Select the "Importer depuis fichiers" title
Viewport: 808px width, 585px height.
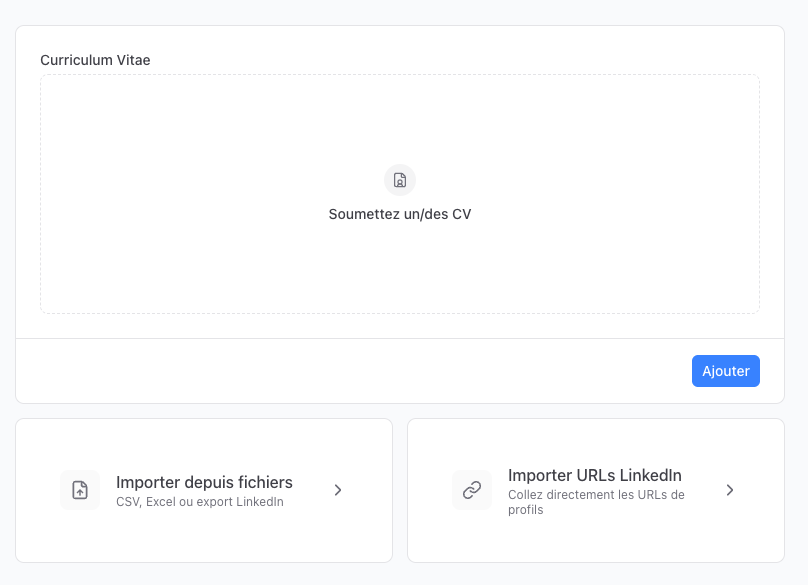[x=204, y=482]
